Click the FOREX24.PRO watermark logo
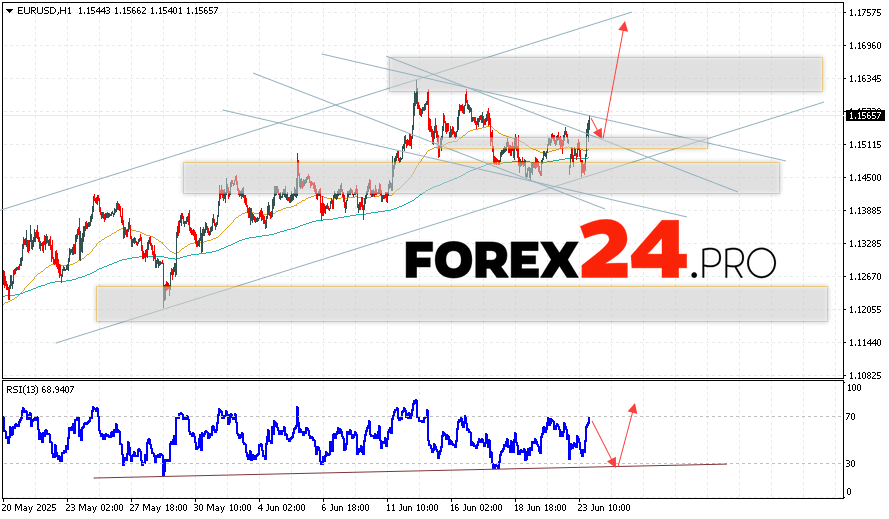Screen dimensions: 889x519 (590, 261)
